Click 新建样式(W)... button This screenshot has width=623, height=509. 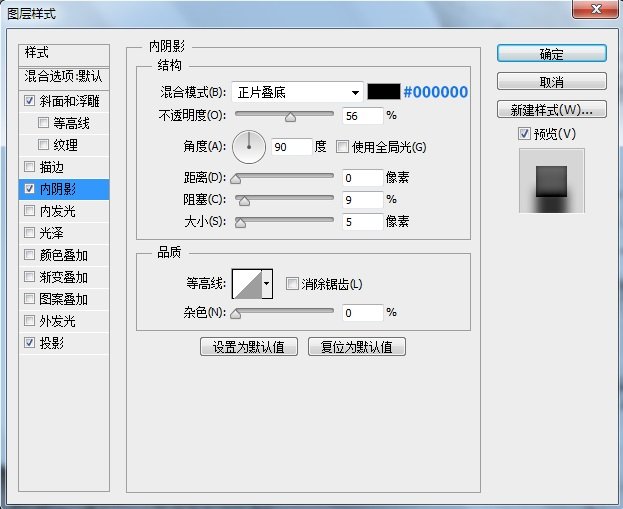click(x=551, y=109)
